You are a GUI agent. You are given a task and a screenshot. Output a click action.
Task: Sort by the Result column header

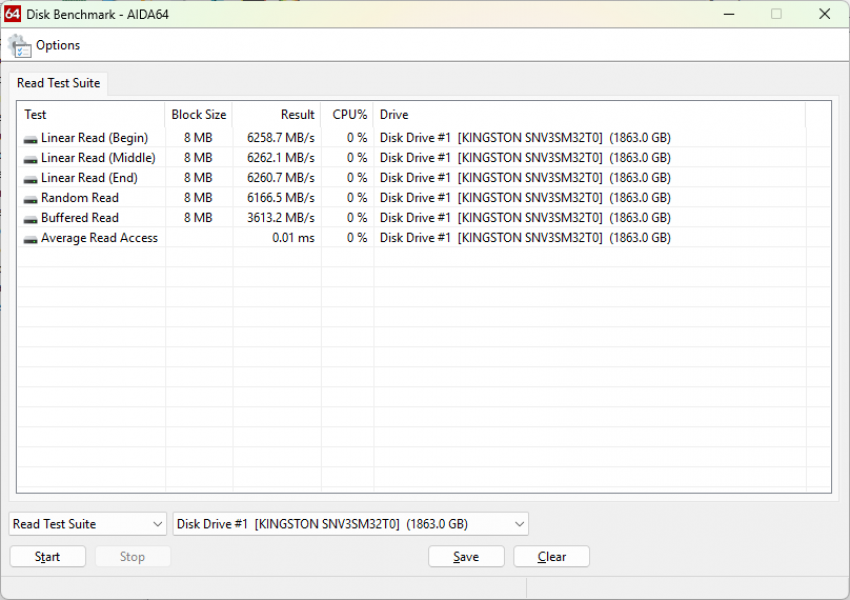[297, 115]
